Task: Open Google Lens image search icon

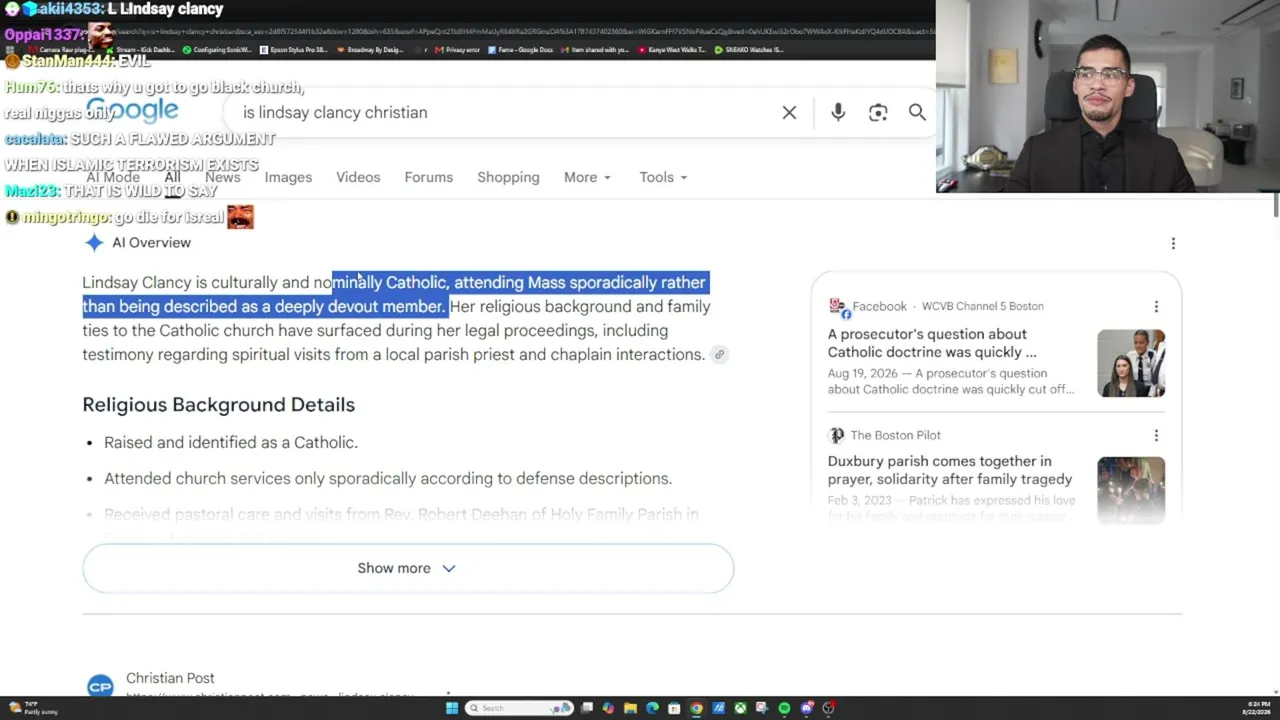Action: [878, 113]
